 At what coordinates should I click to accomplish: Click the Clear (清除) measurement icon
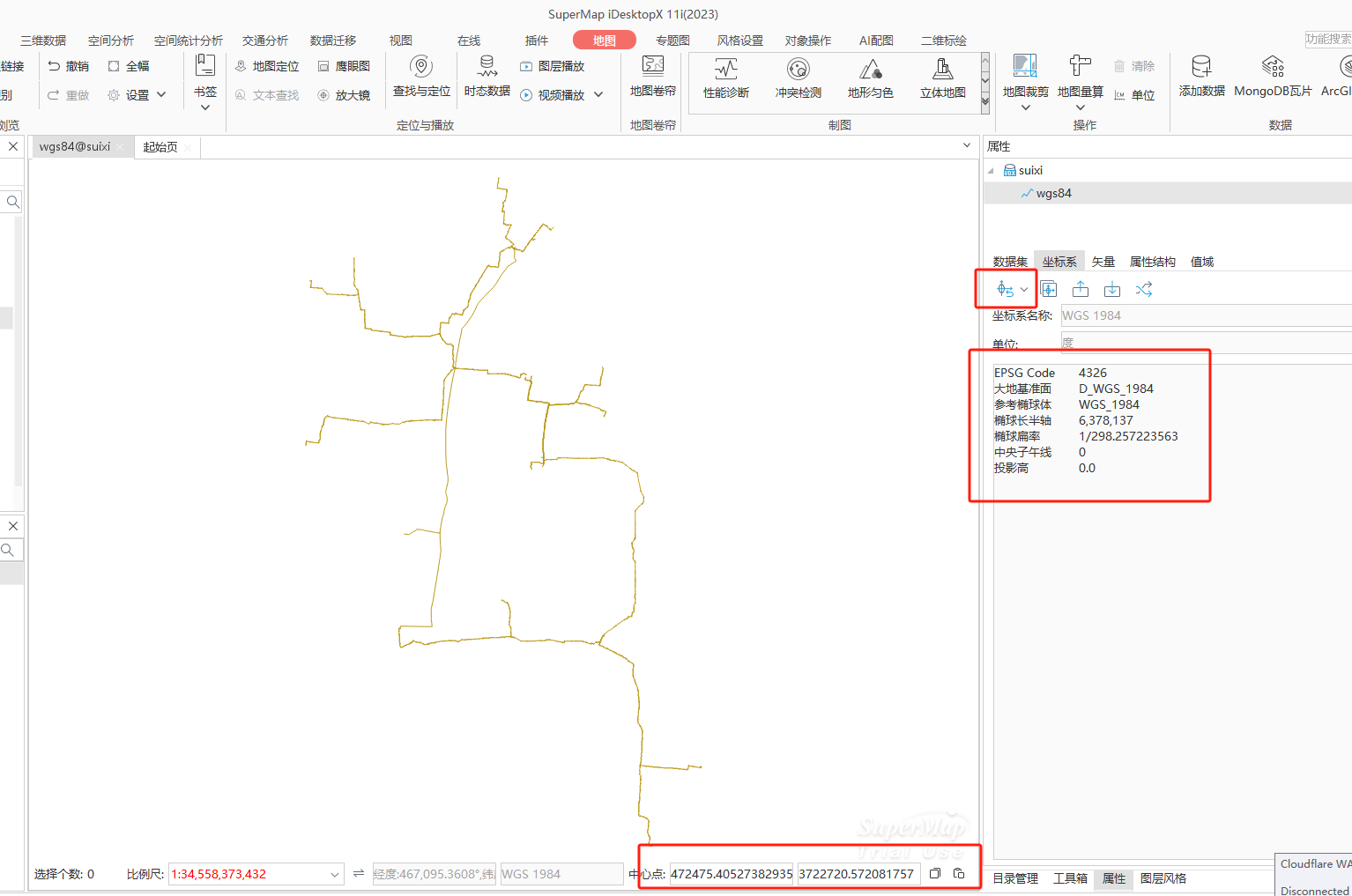pos(1119,66)
